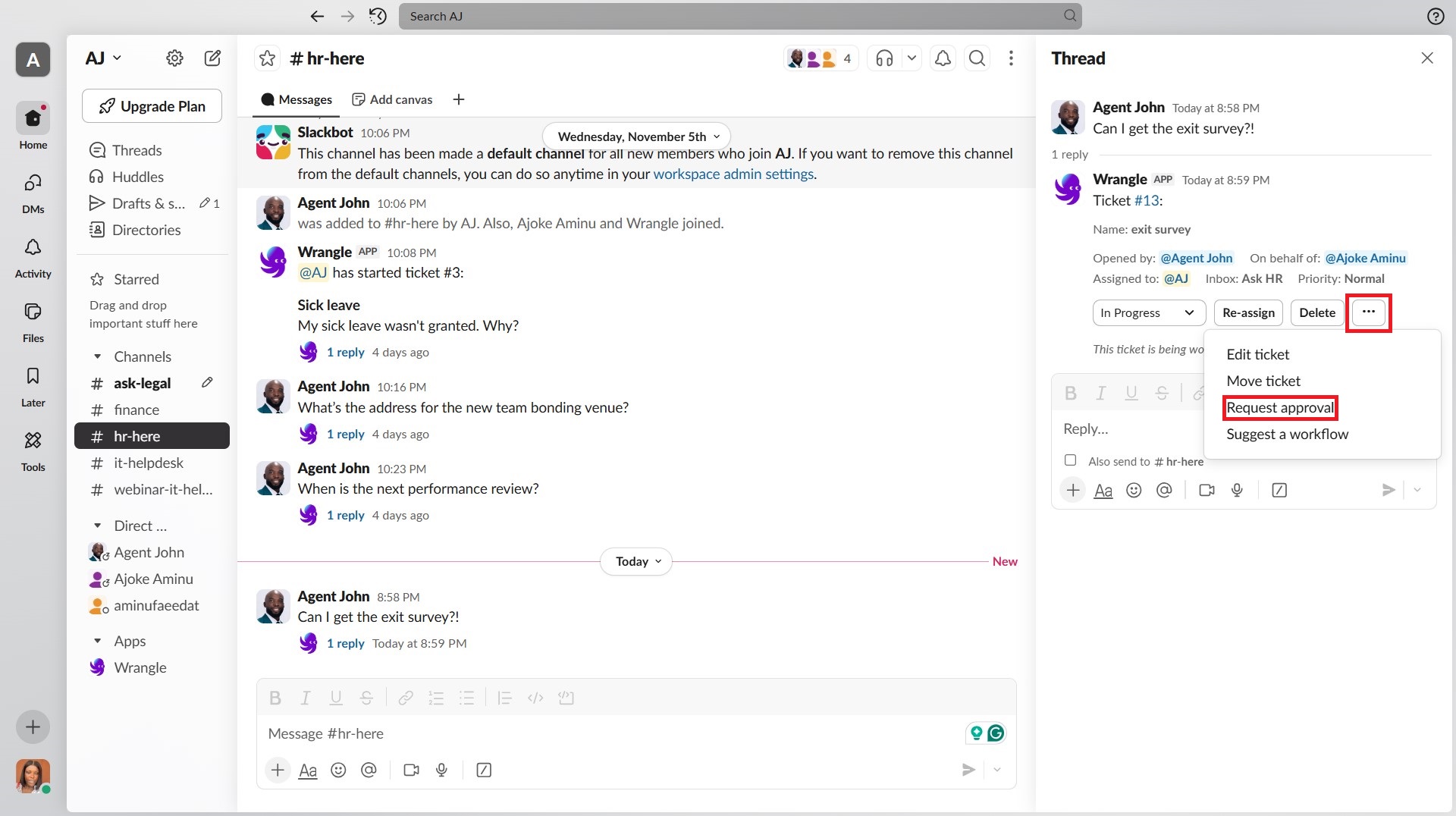Open the Activity view in sidebar
This screenshot has width=1456, height=816.
tap(33, 258)
